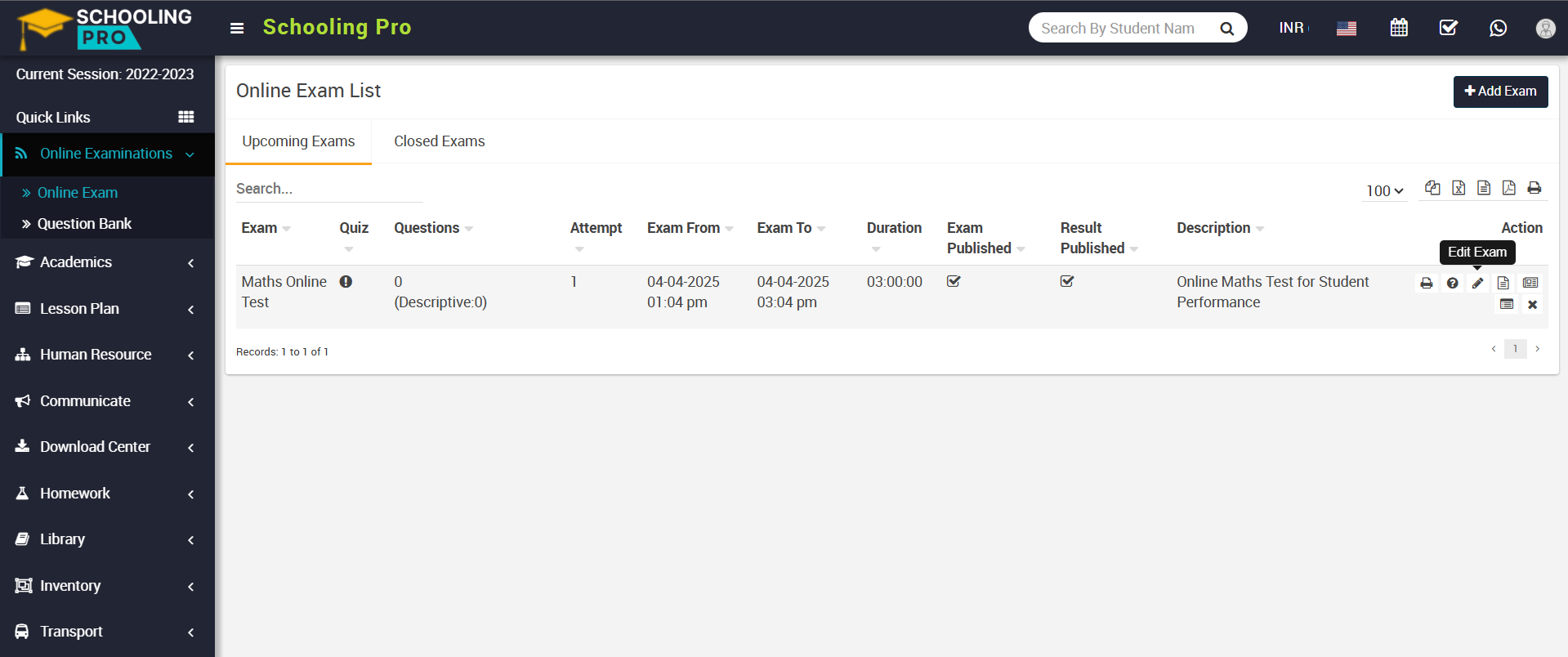Expand the Inventory sidebar menu

click(107, 586)
